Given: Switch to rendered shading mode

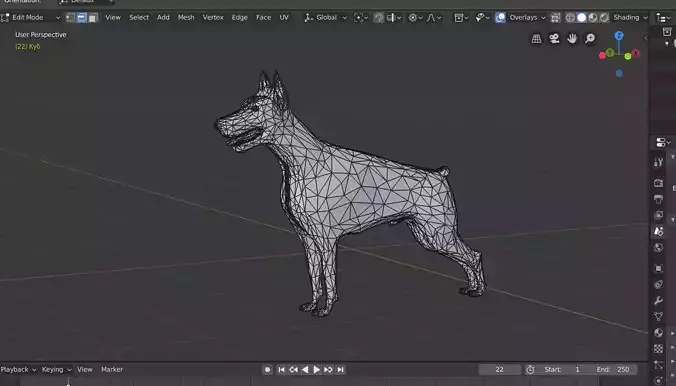Looking at the screenshot, I should (604, 18).
